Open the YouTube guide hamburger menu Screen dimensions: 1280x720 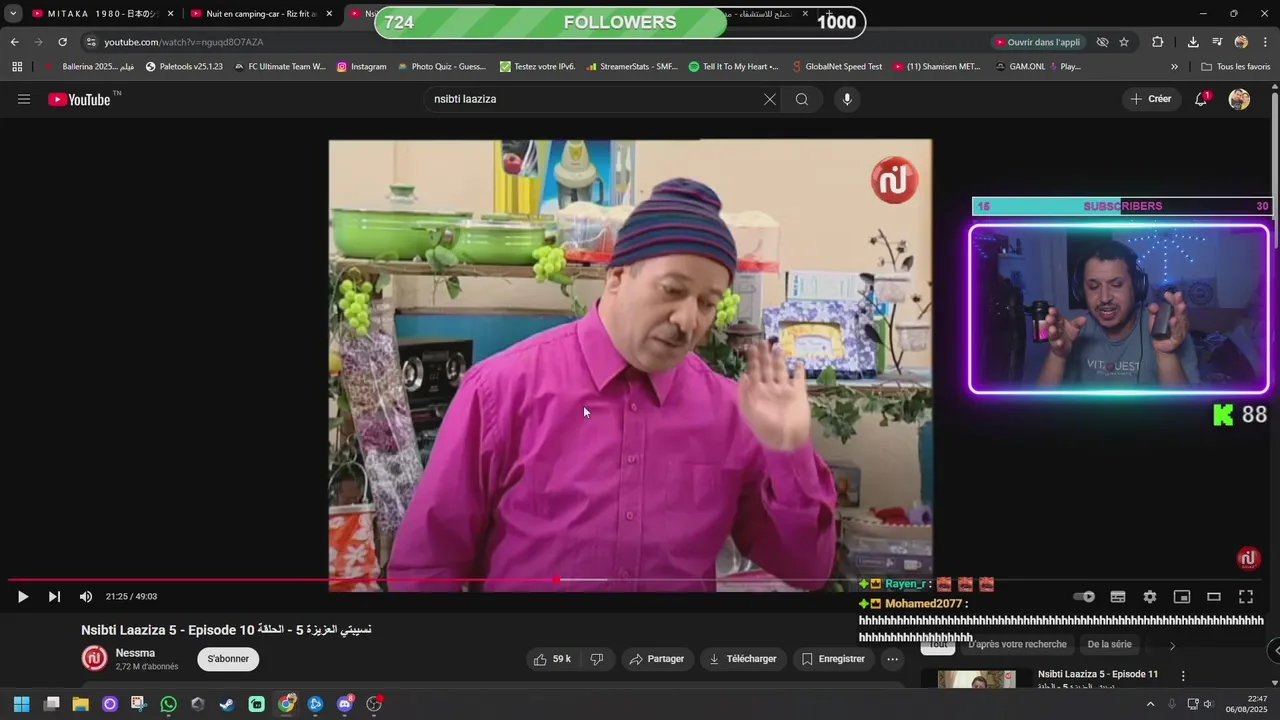coord(24,99)
